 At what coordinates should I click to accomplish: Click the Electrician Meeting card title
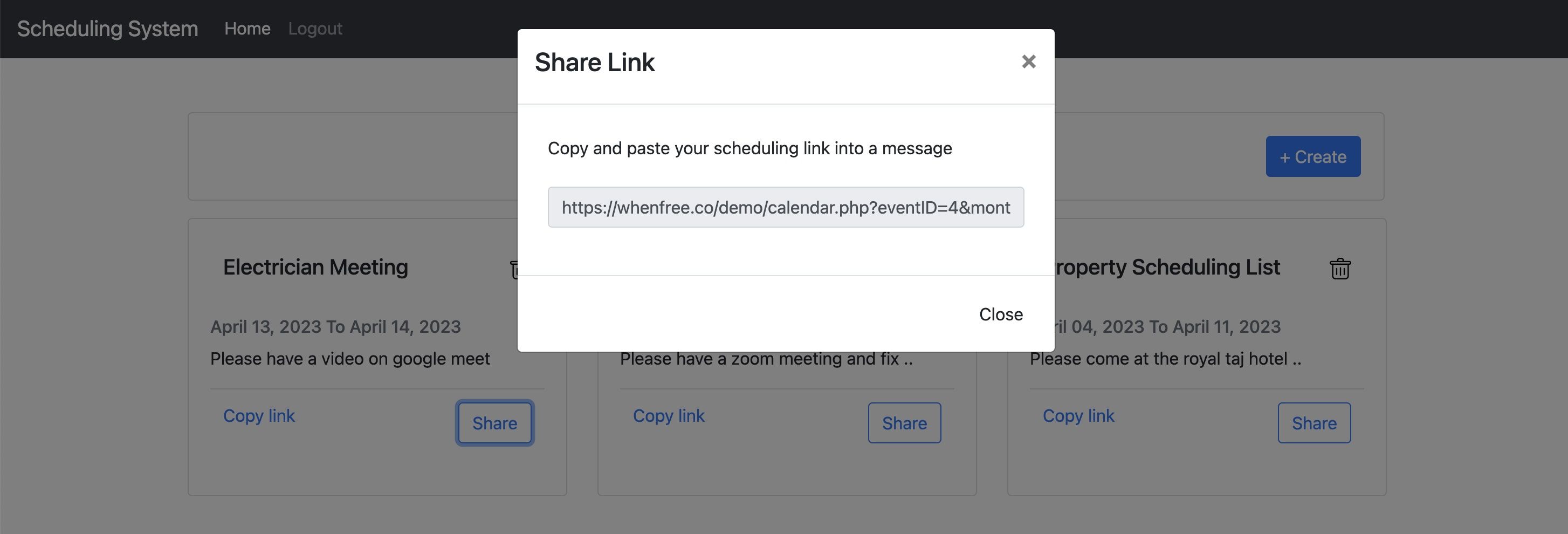click(315, 268)
